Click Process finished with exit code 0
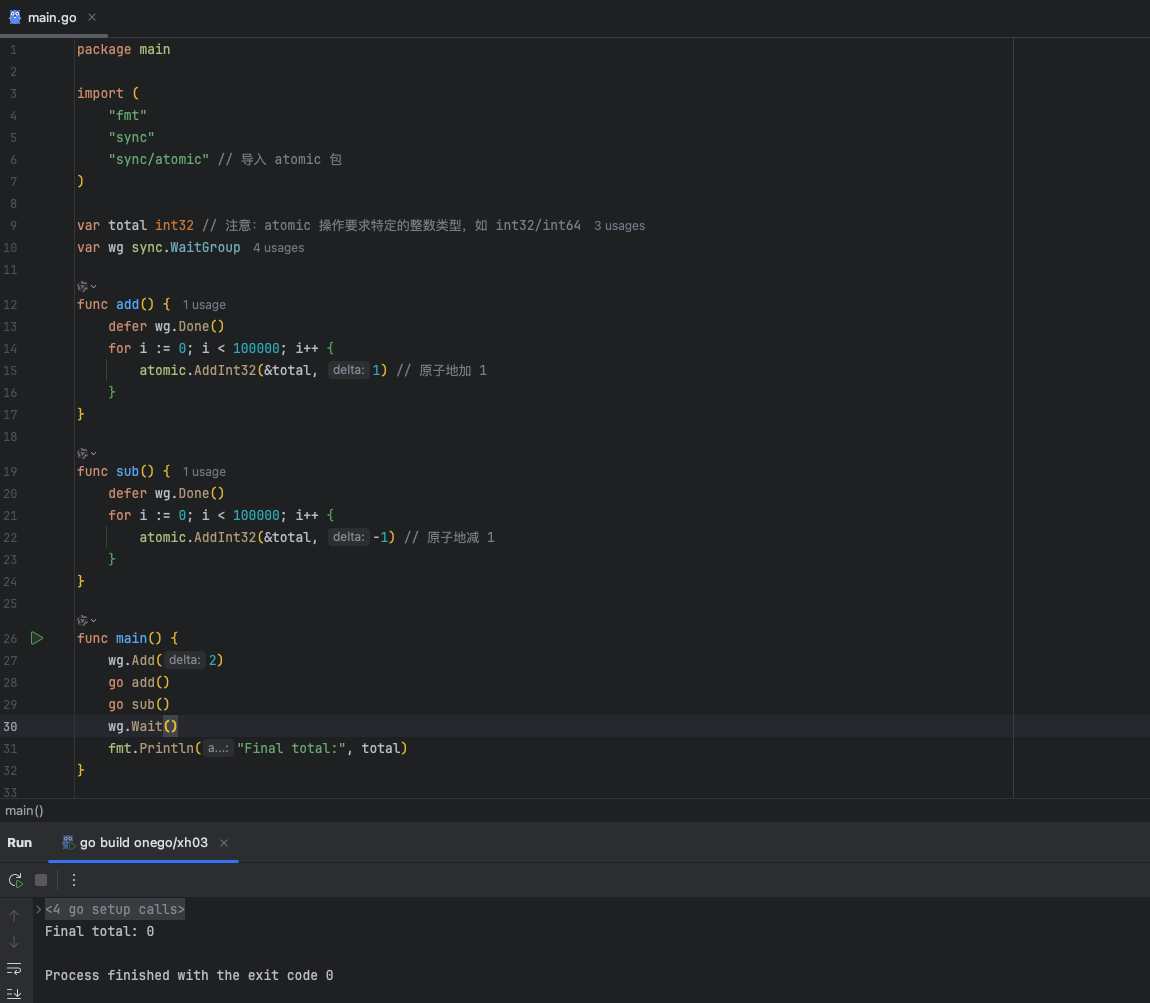 click(x=188, y=975)
